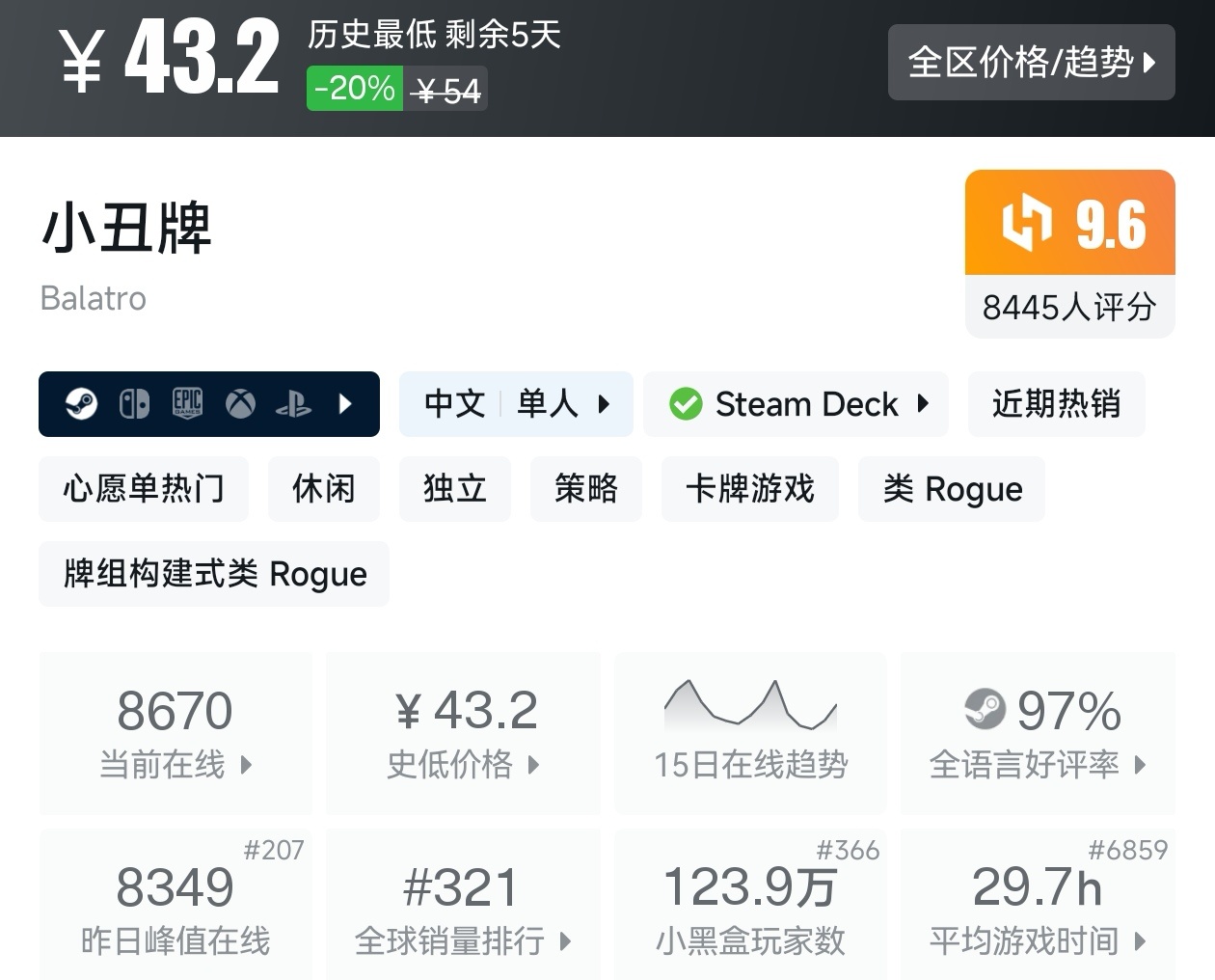Screen dimensions: 1215x980
Task: Open 平均游戏时间 29.7h stat card
Action: click(x=1038, y=905)
